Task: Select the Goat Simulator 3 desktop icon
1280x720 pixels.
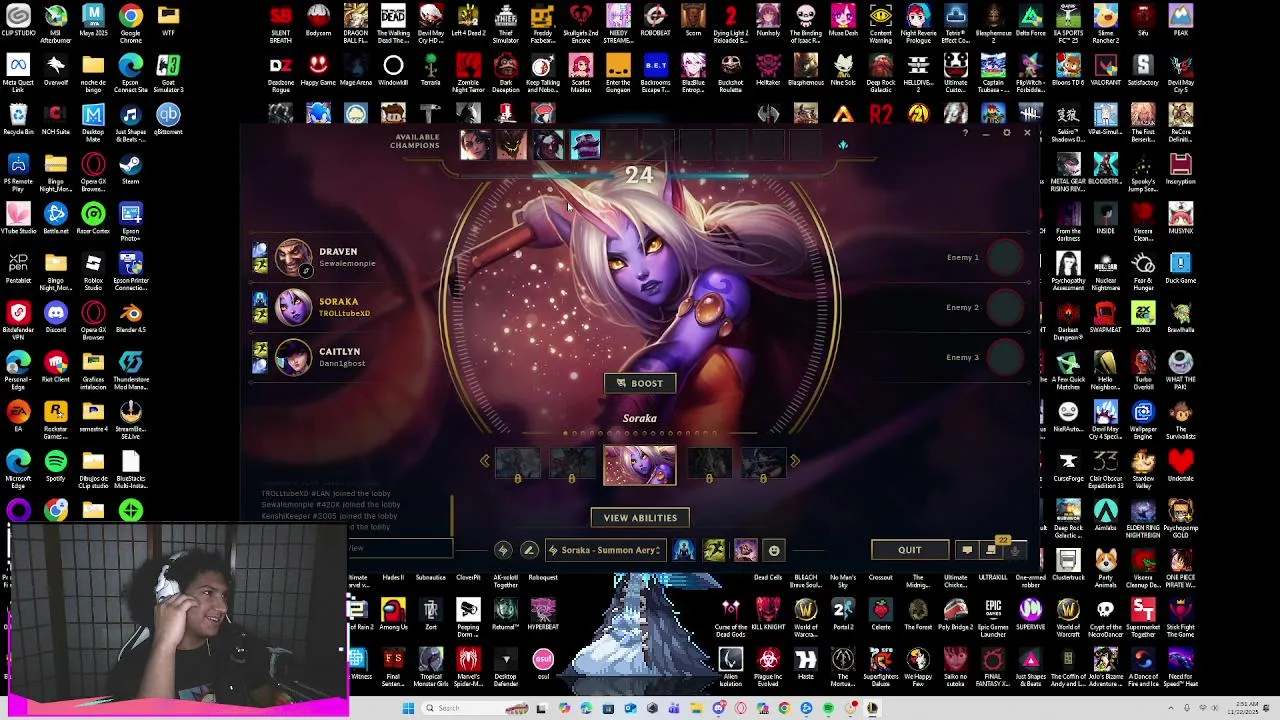Action: 168,72
